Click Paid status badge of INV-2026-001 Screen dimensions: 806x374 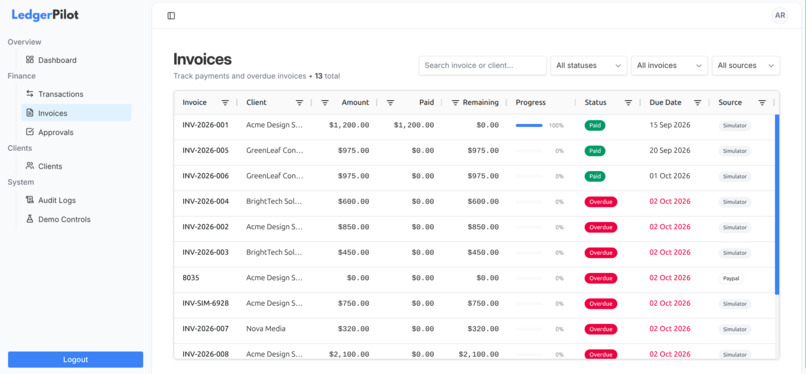pyautogui.click(x=595, y=125)
